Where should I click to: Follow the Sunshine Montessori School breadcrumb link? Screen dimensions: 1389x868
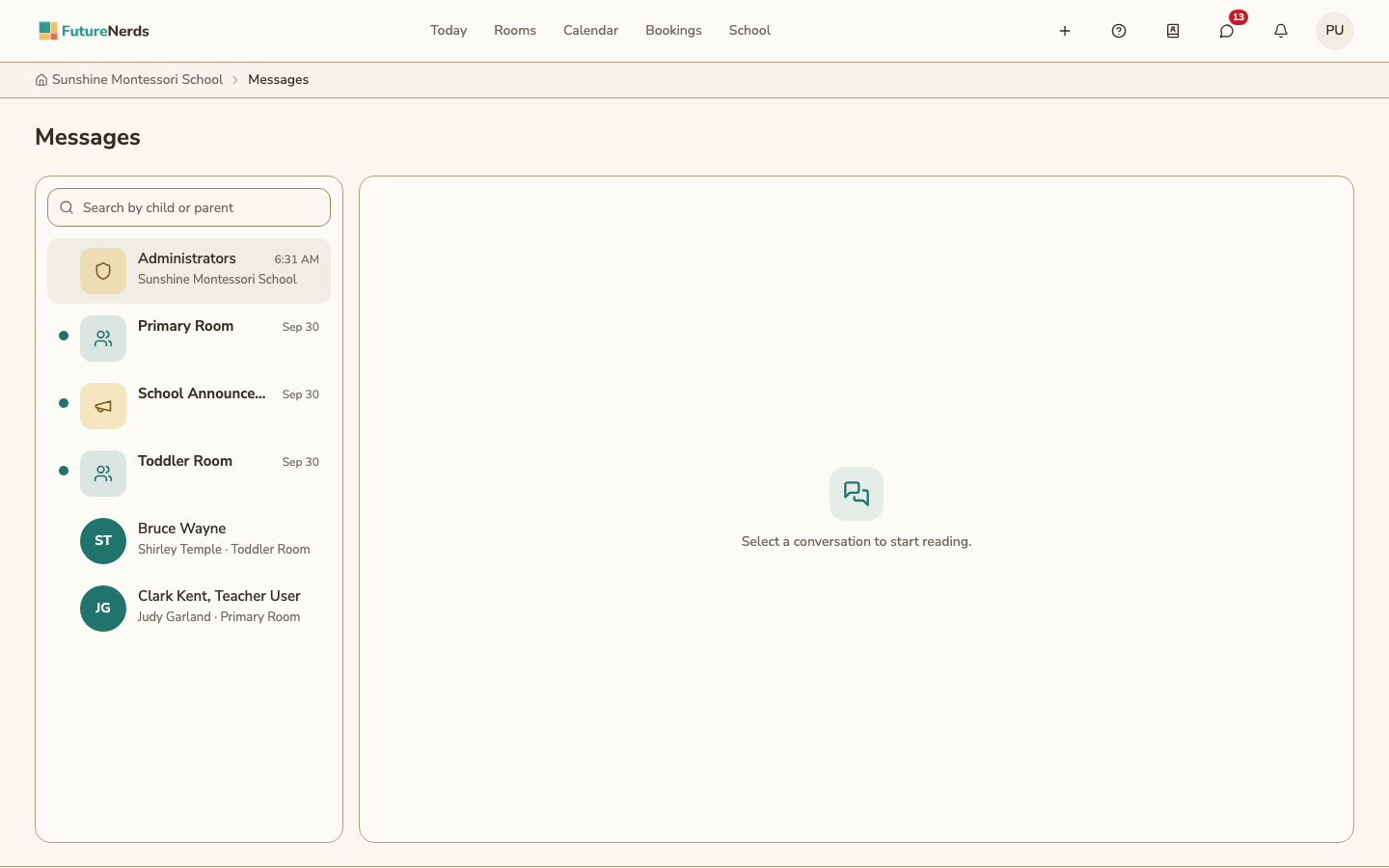pyautogui.click(x=137, y=80)
